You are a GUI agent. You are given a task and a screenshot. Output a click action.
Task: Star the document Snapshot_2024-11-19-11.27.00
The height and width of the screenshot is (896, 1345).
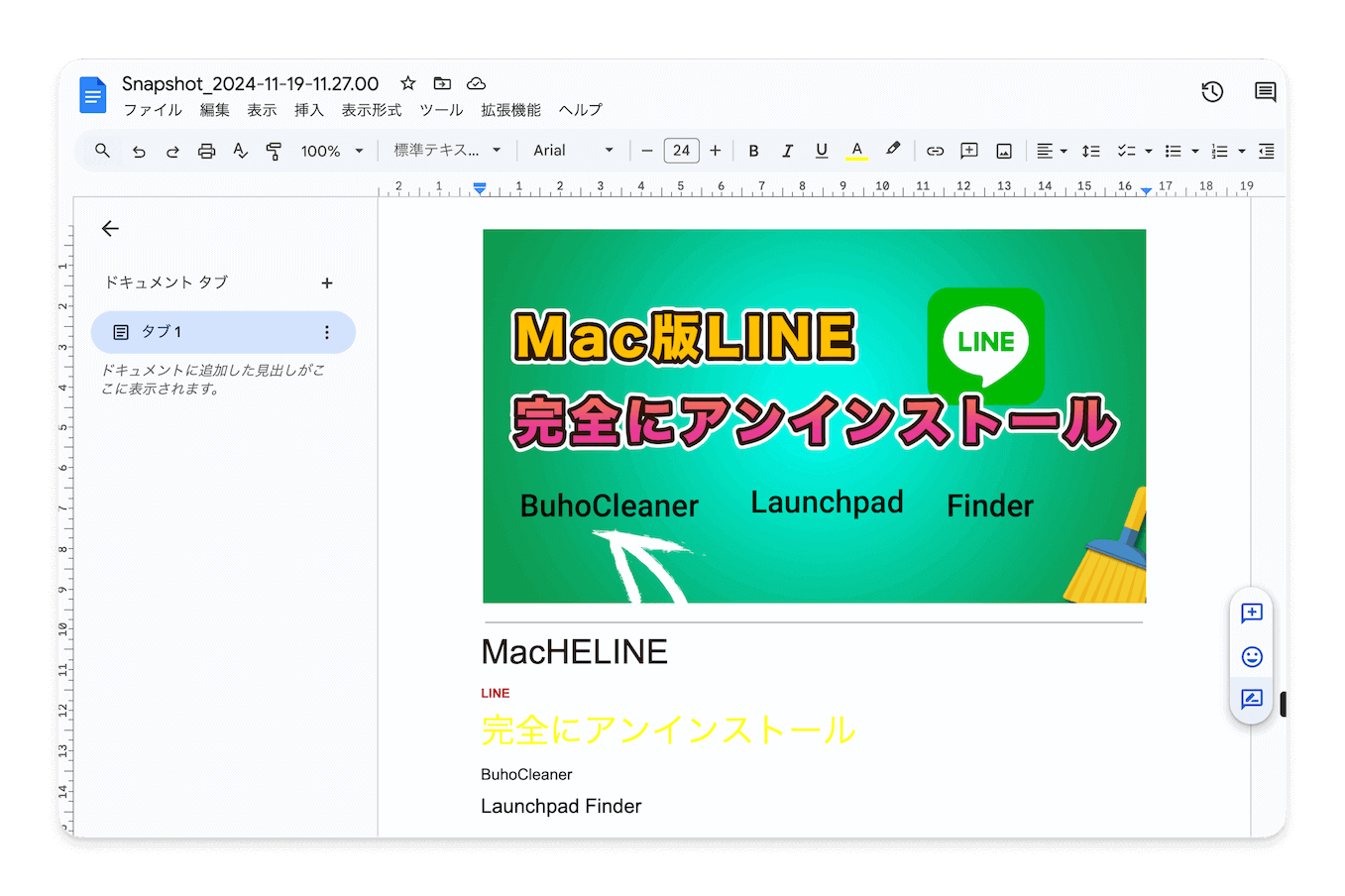407,83
